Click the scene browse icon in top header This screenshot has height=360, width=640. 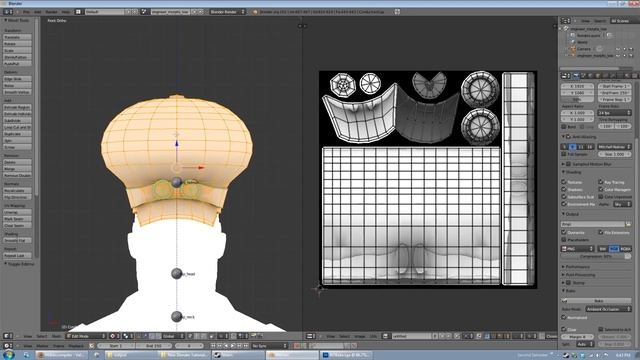[x=144, y=12]
